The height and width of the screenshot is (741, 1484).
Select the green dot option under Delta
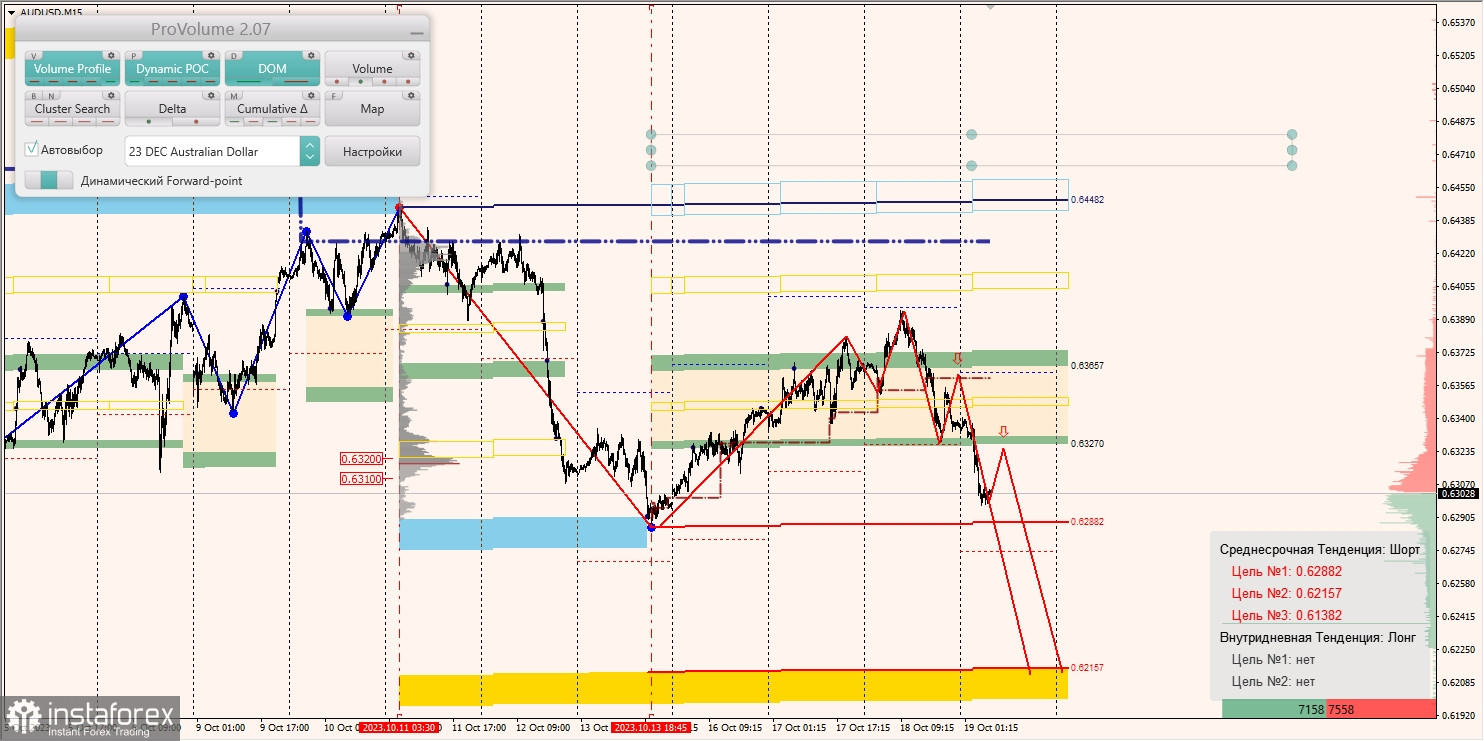pyautogui.click(x=149, y=121)
